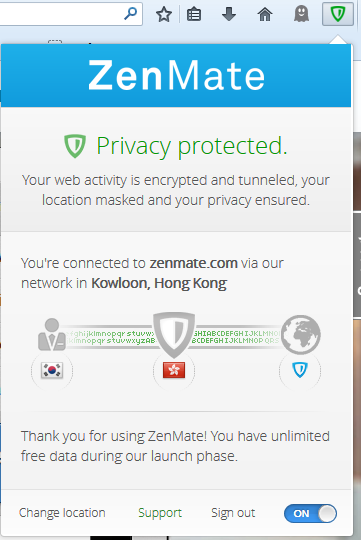Open the Ghostery ghost toolbar icon
Screen dimensions: 361x540
(301, 14)
